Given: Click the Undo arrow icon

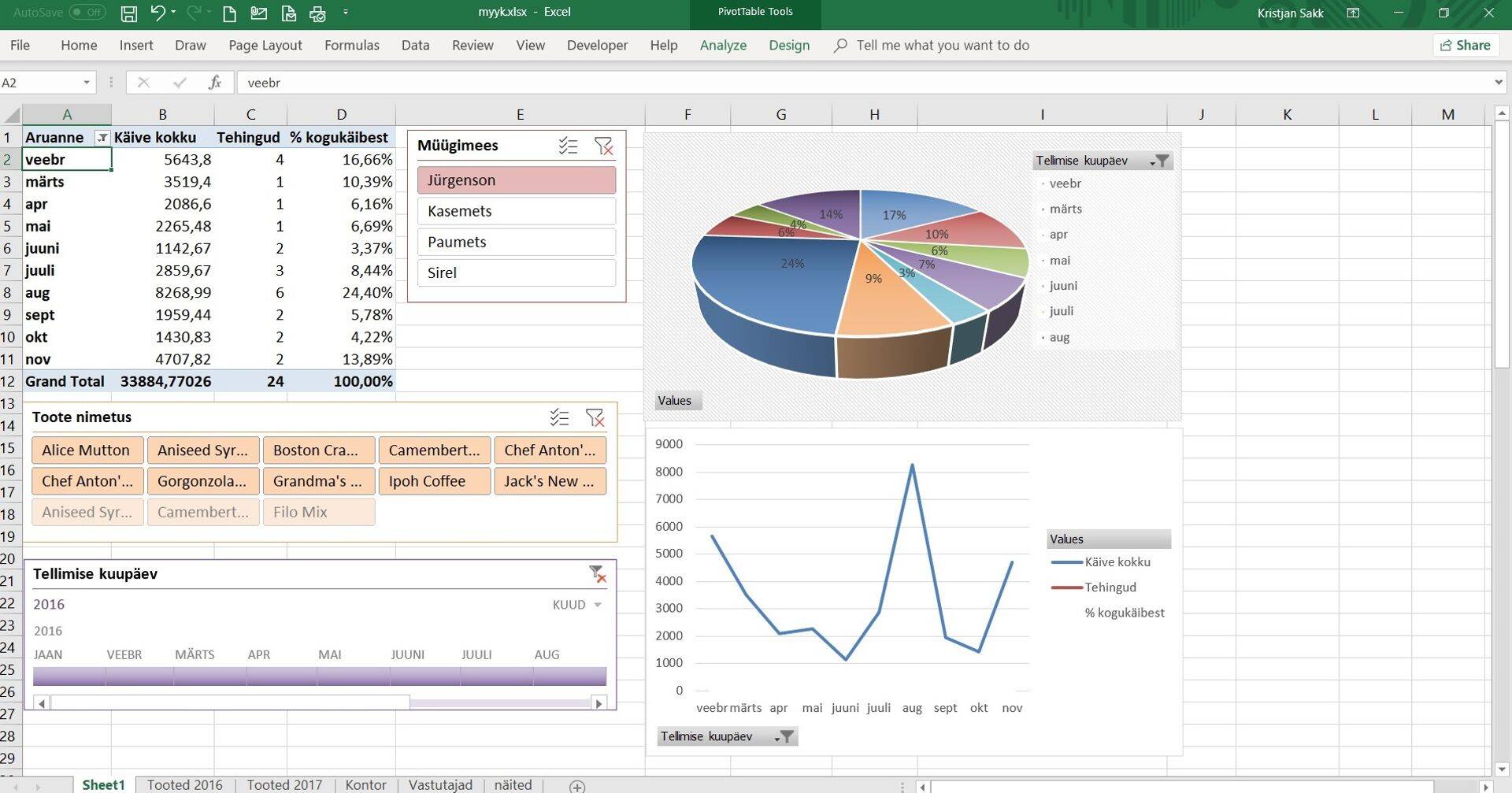Looking at the screenshot, I should coord(157,13).
